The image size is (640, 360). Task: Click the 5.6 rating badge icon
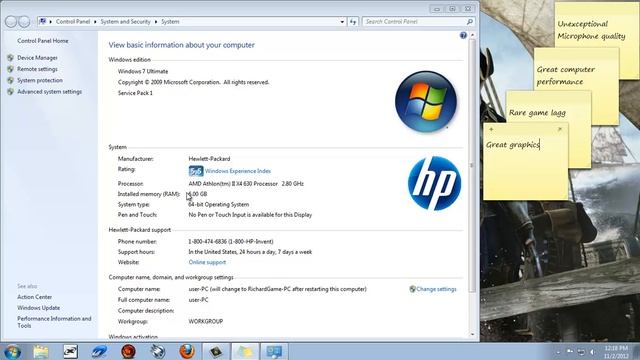(196, 171)
